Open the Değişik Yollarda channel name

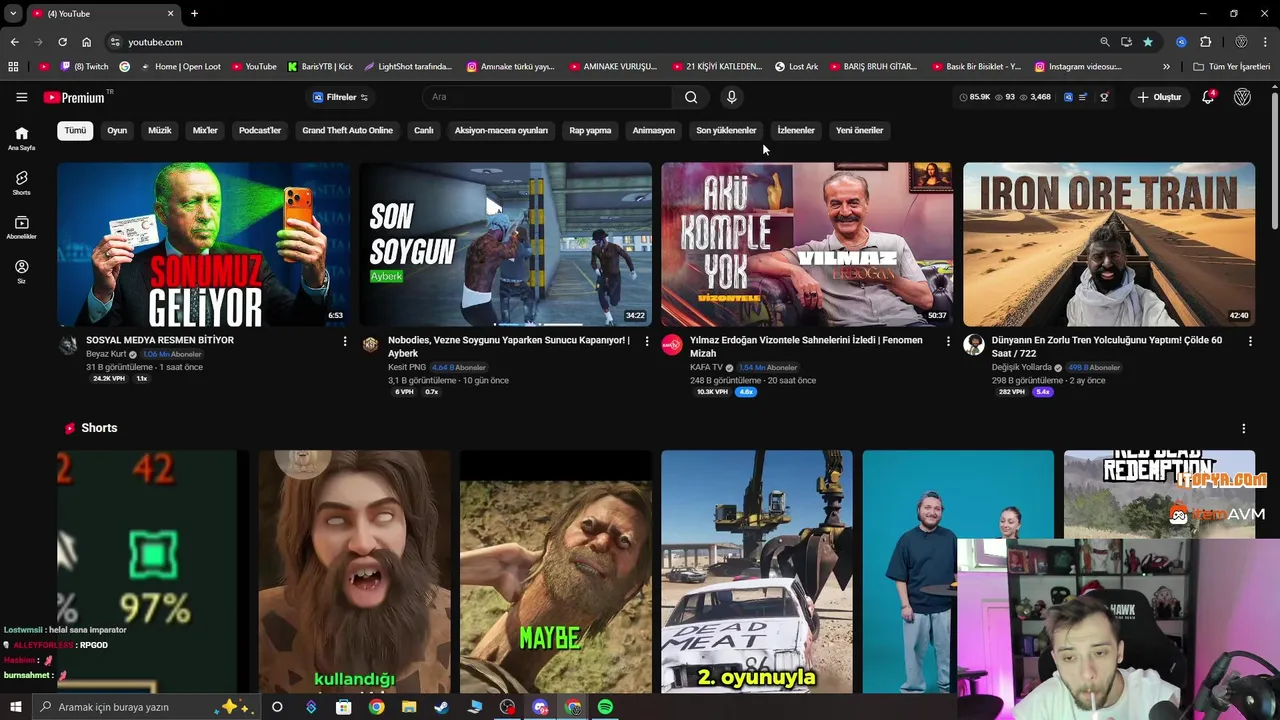1021,367
